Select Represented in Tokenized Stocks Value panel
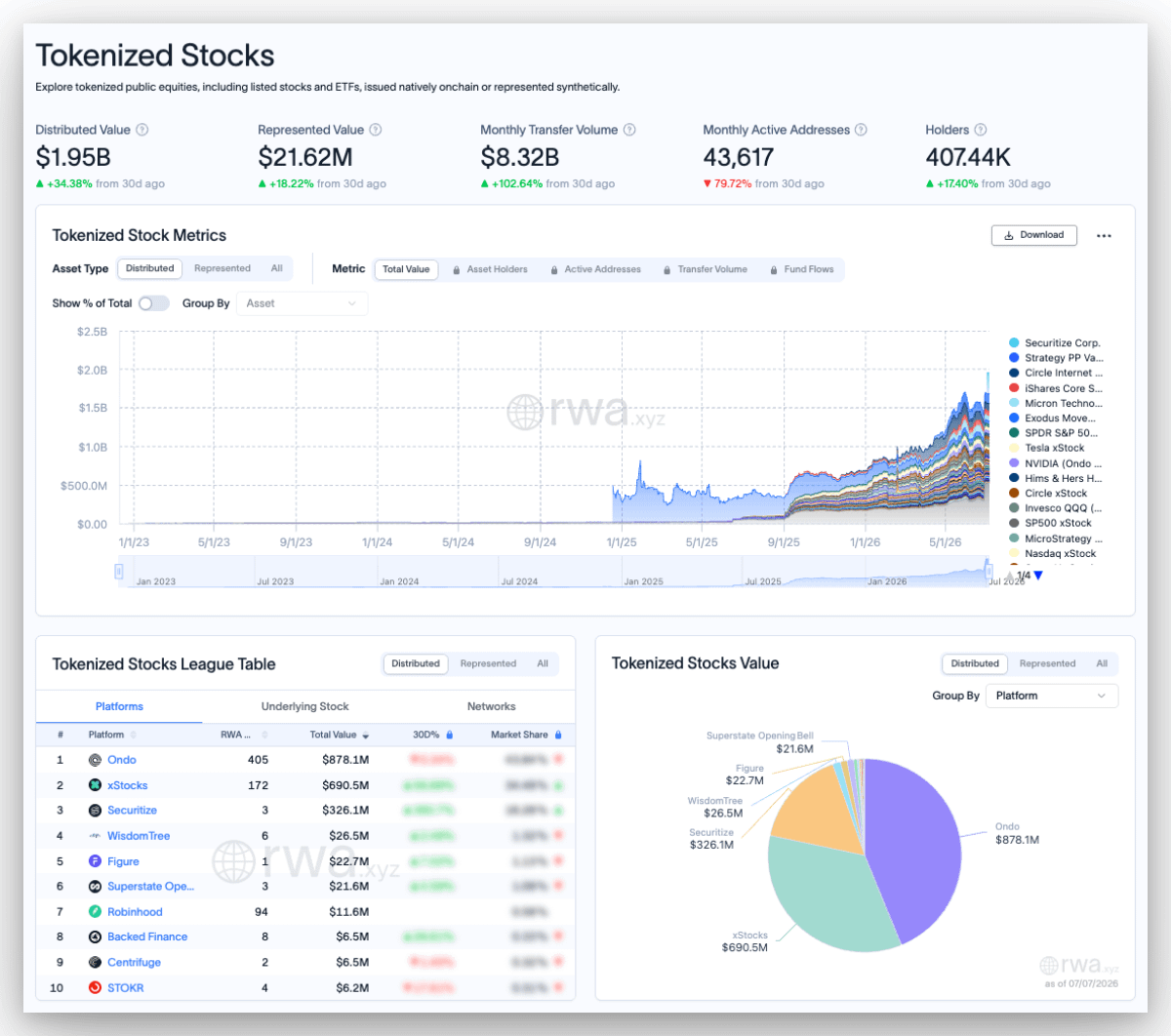Image resolution: width=1171 pixels, height=1036 pixels. pos(1047,663)
